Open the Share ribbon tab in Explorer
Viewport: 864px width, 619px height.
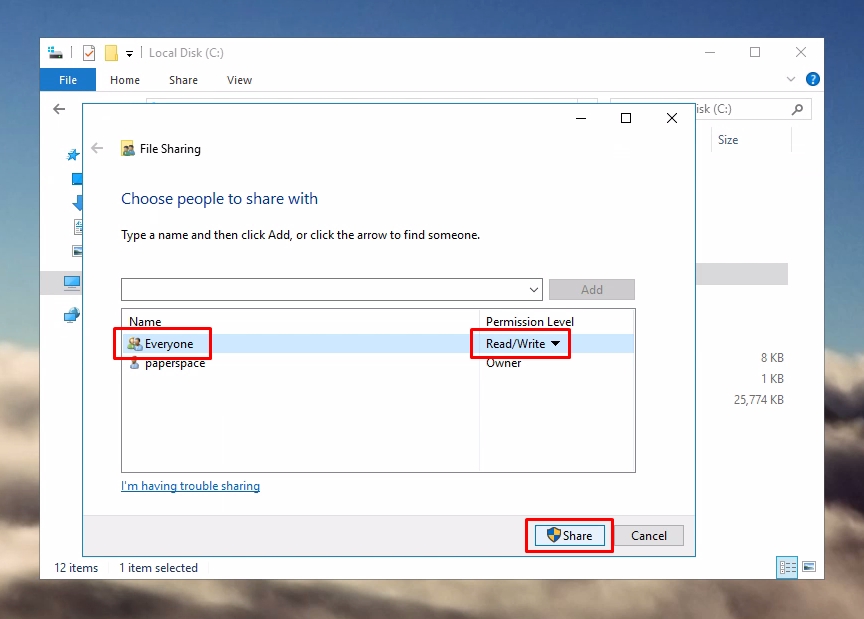[183, 80]
